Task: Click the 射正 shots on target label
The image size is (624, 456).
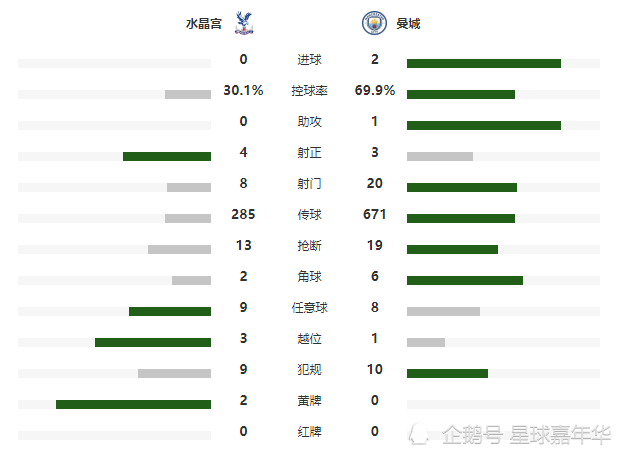Action: 309,153
